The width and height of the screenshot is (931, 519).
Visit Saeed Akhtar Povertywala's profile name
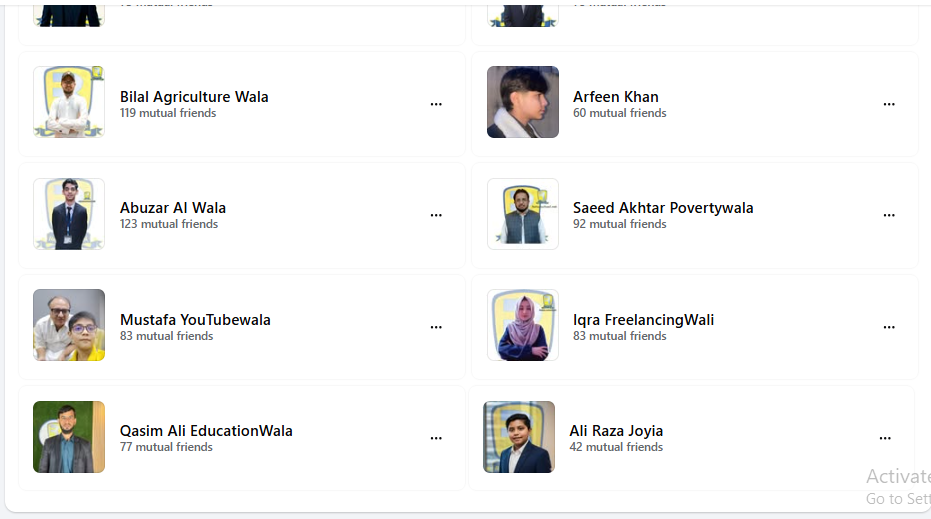pyautogui.click(x=663, y=208)
